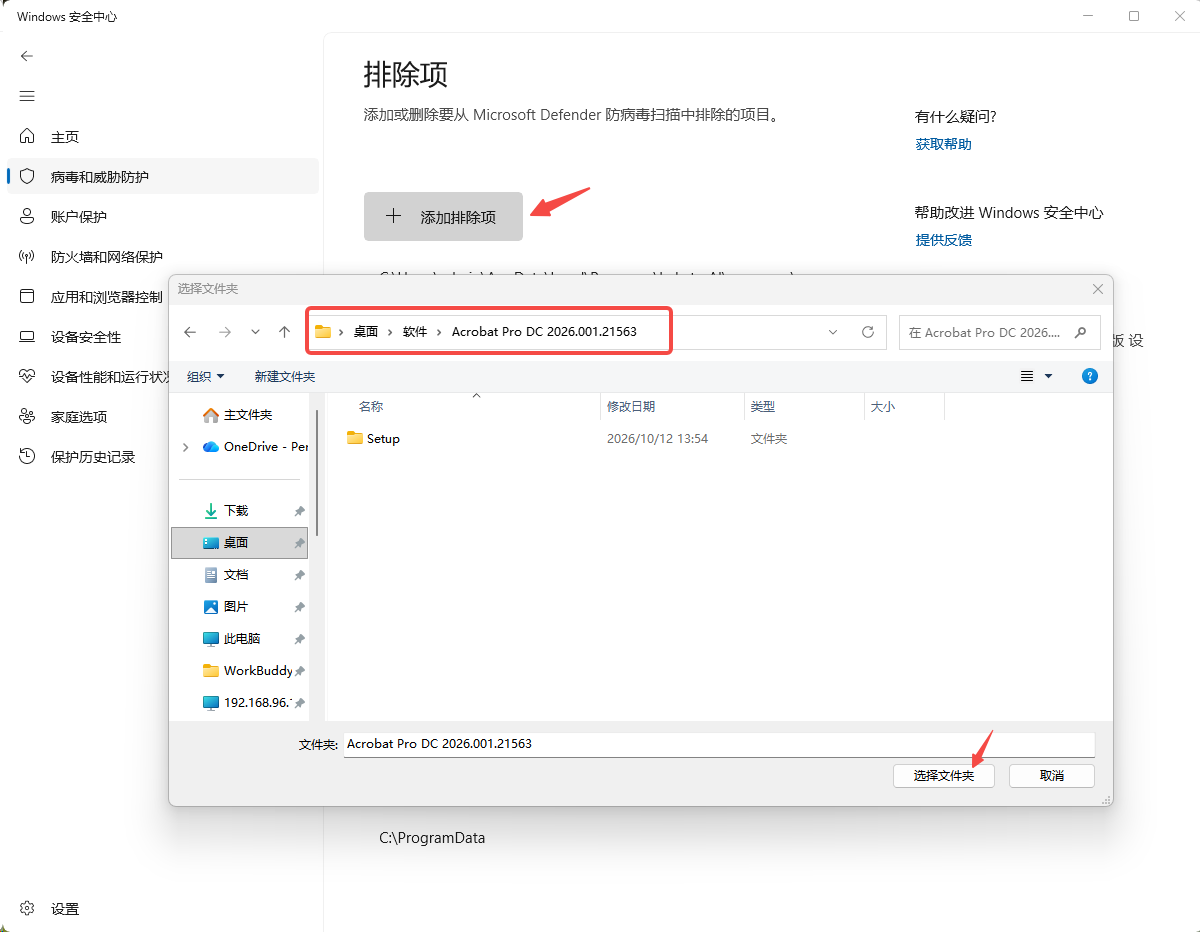Click 取消 in the folder dialog

(x=1052, y=776)
